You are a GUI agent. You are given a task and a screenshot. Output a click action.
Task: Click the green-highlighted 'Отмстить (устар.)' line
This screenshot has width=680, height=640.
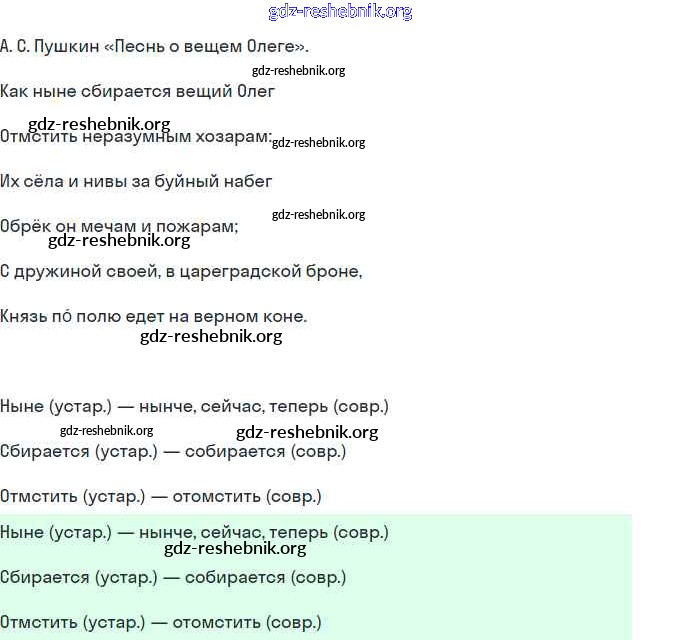pos(161,622)
